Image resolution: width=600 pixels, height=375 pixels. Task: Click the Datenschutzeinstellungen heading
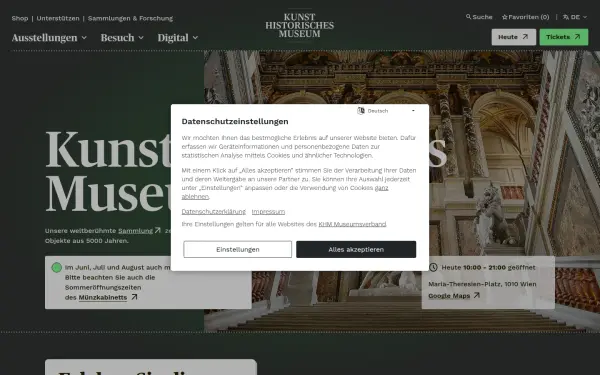tap(235, 121)
